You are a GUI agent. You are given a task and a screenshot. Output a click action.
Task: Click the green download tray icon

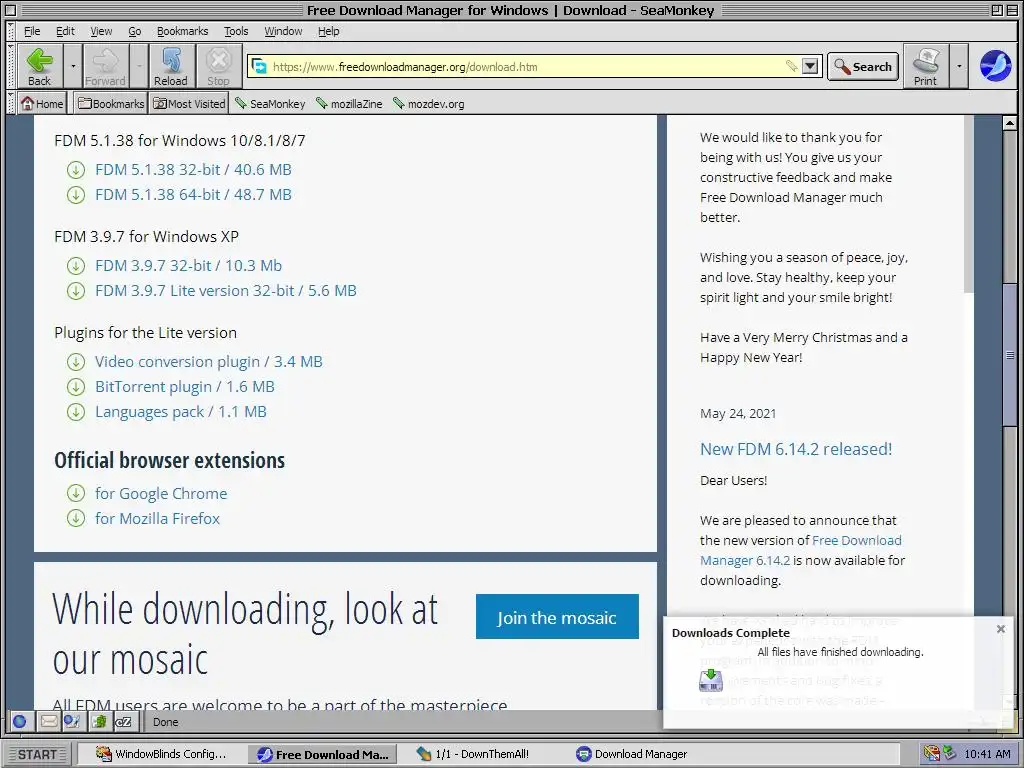pyautogui.click(x=950, y=754)
